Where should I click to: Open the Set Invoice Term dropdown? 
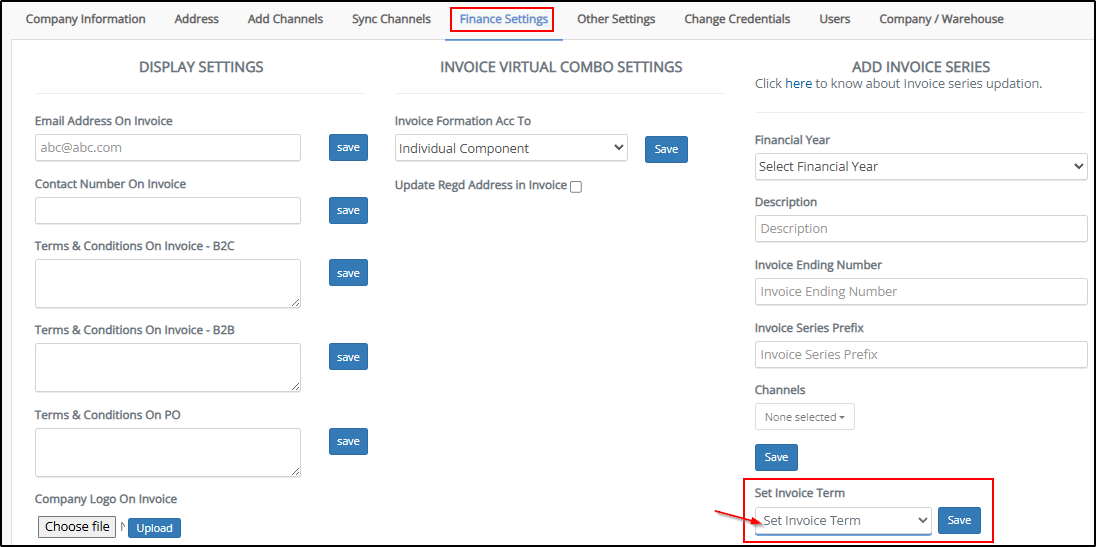pyautogui.click(x=842, y=520)
